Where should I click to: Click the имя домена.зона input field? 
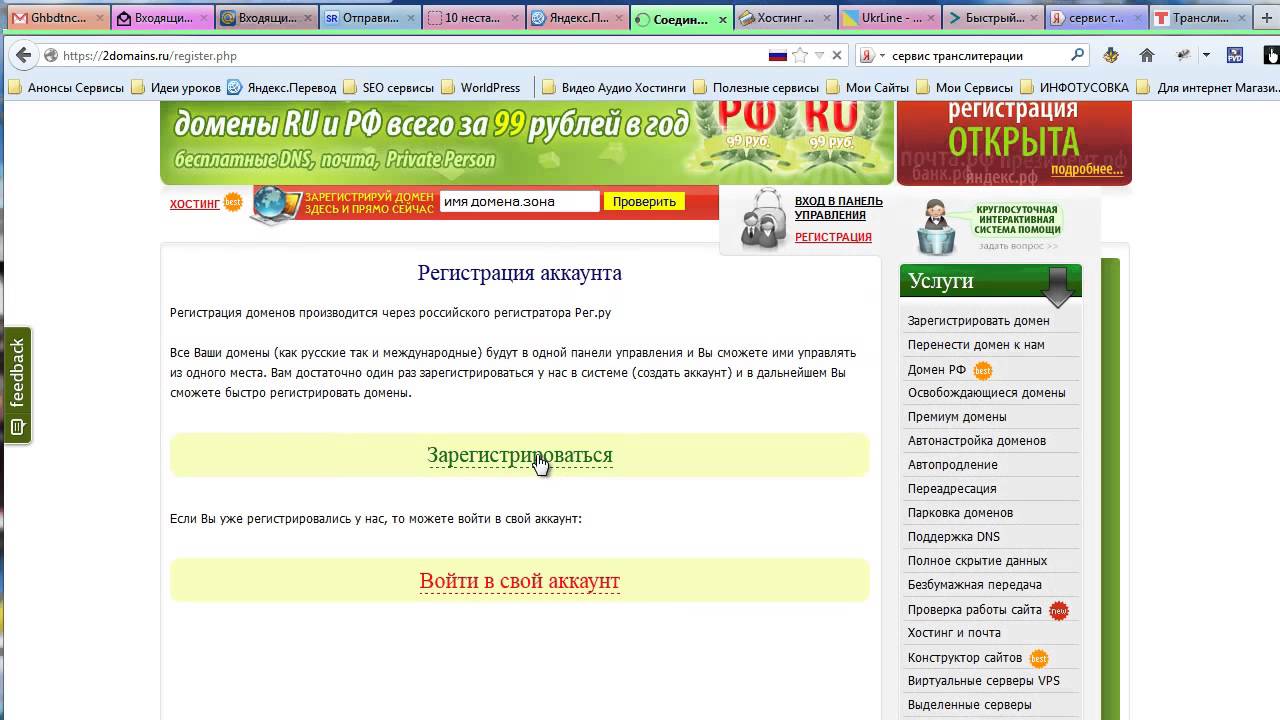click(519, 201)
